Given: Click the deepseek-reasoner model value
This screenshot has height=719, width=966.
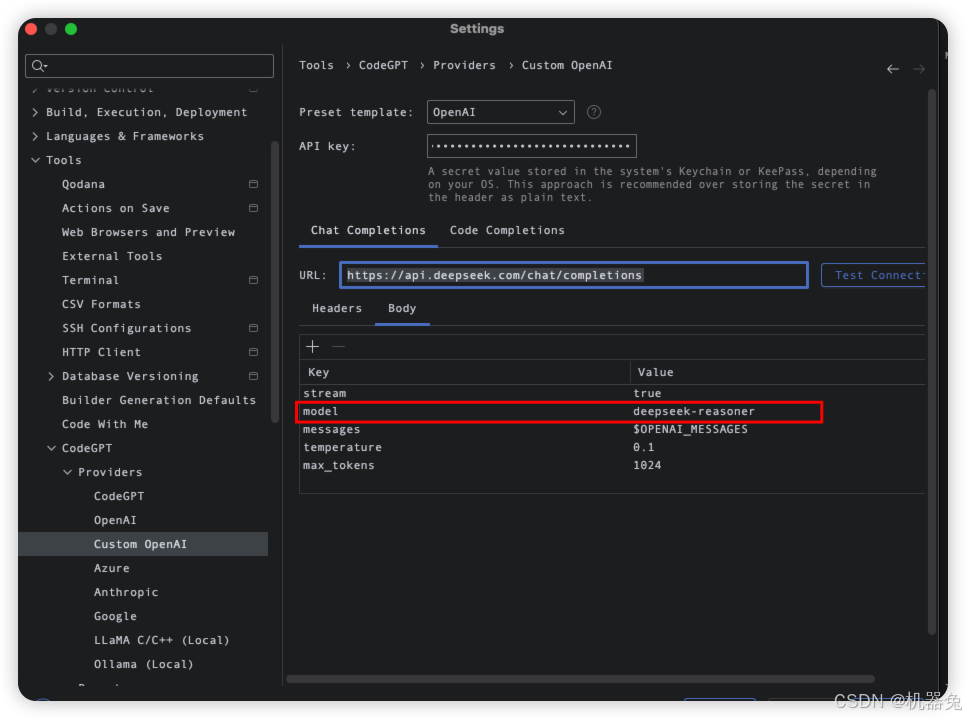Looking at the screenshot, I should (694, 412).
